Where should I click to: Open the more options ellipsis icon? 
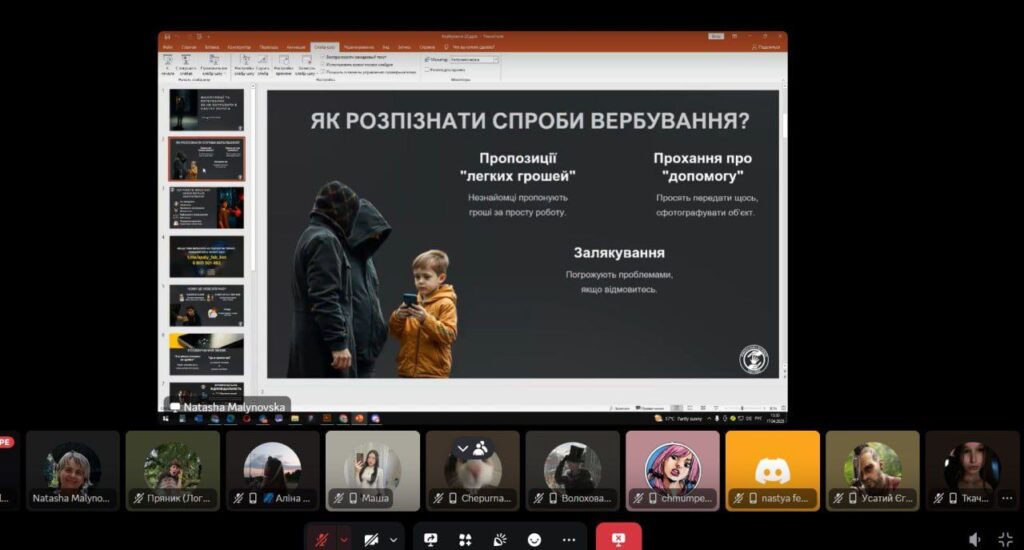pos(570,539)
